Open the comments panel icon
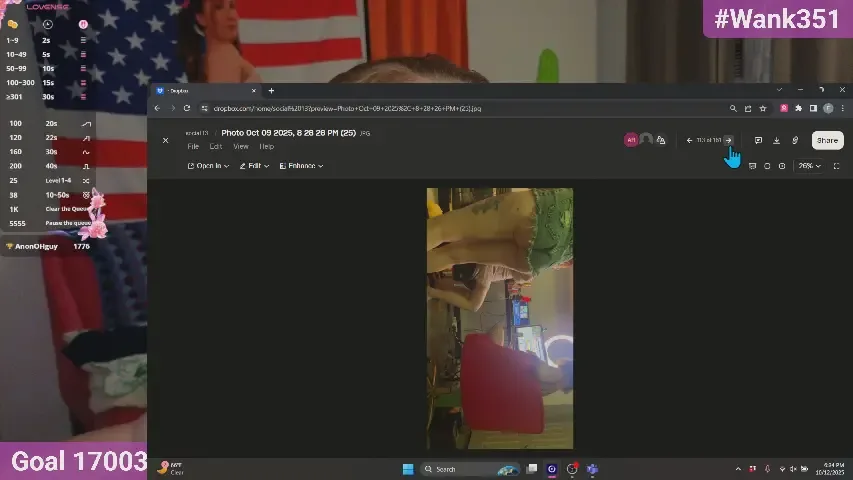Screen dimensions: 853x480 [x=758, y=140]
